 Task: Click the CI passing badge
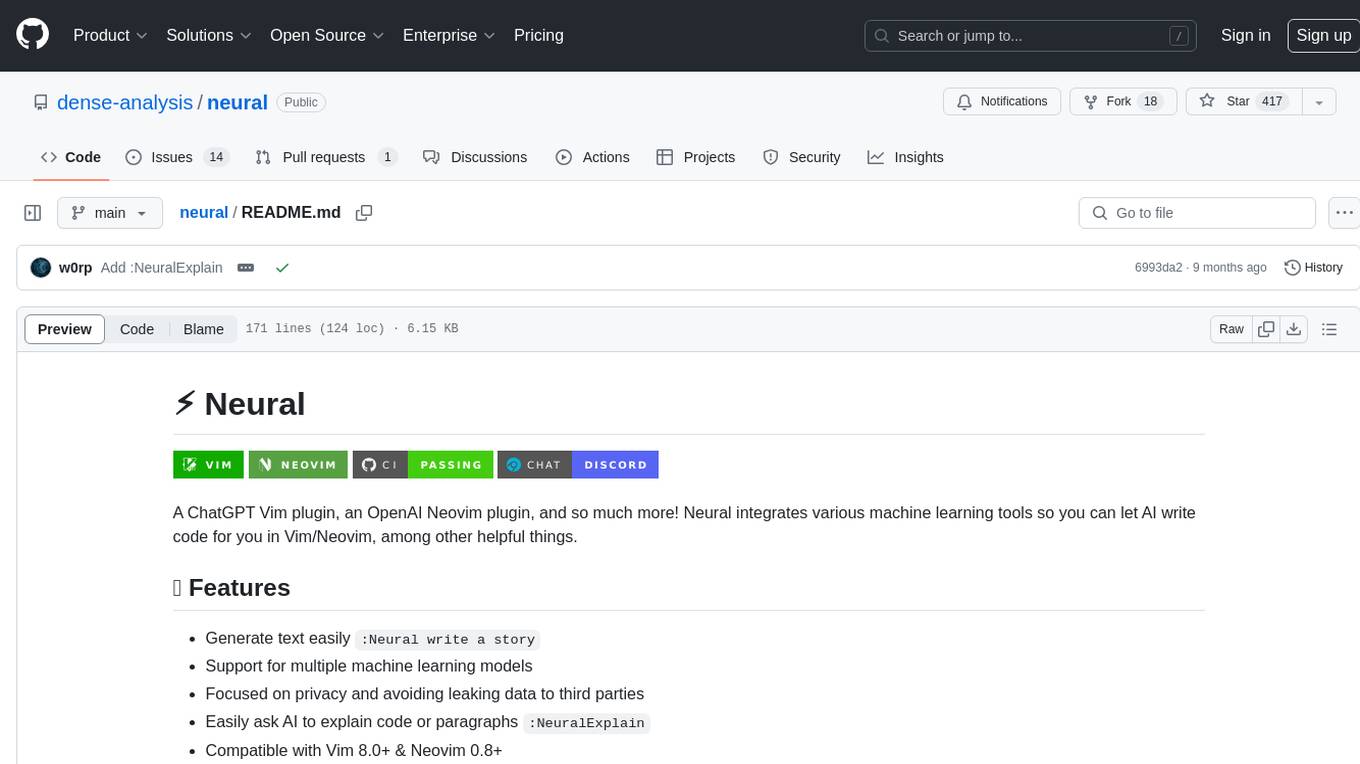423,465
